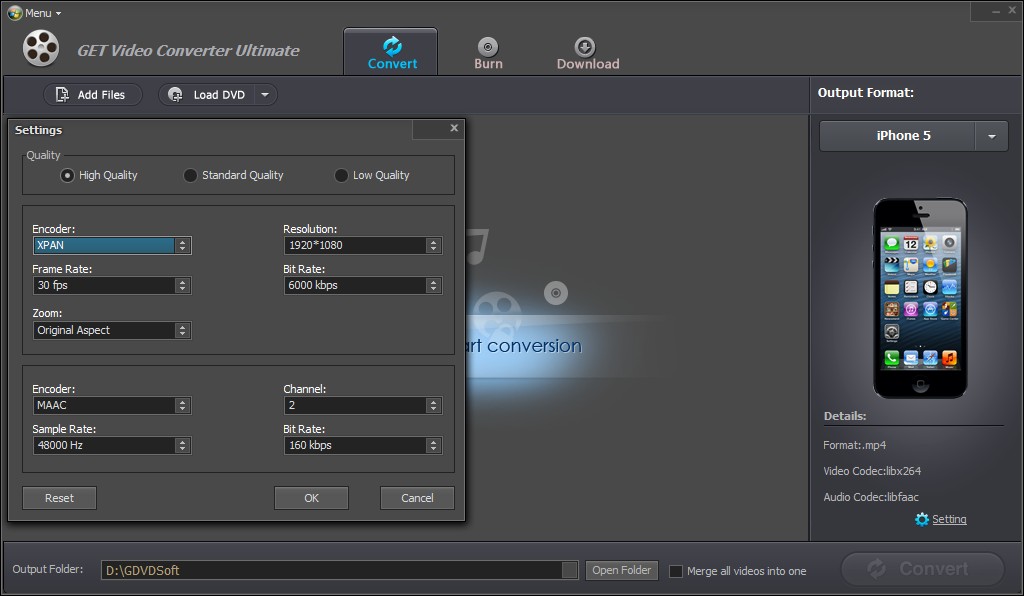Click the Open Folder button
The image size is (1024, 596).
(x=622, y=571)
